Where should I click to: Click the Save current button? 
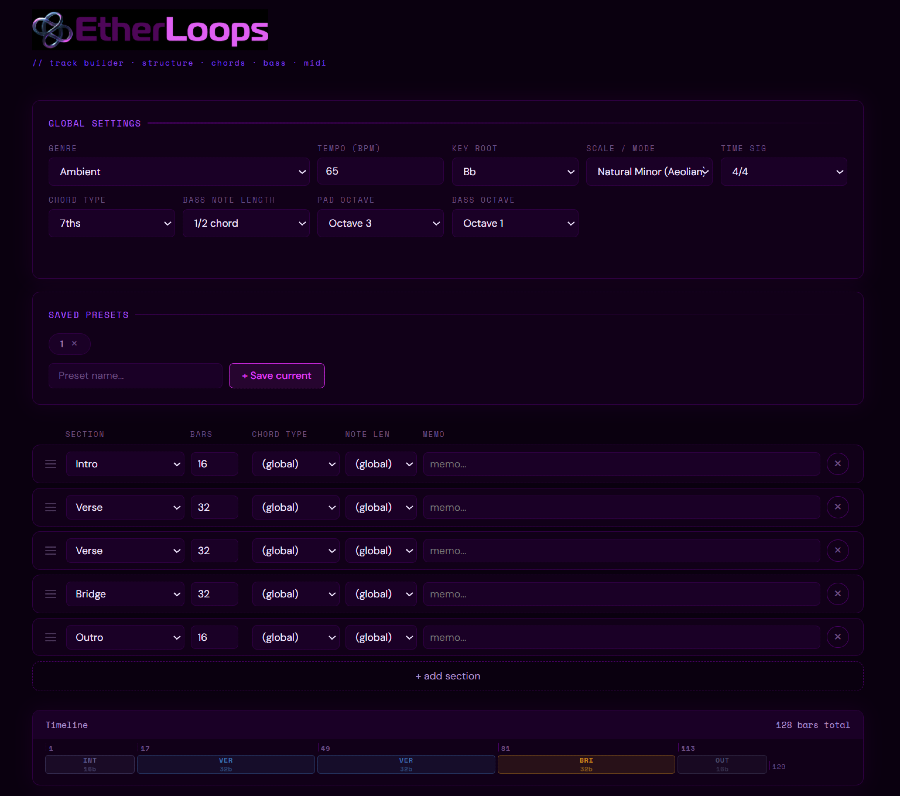click(x=277, y=375)
